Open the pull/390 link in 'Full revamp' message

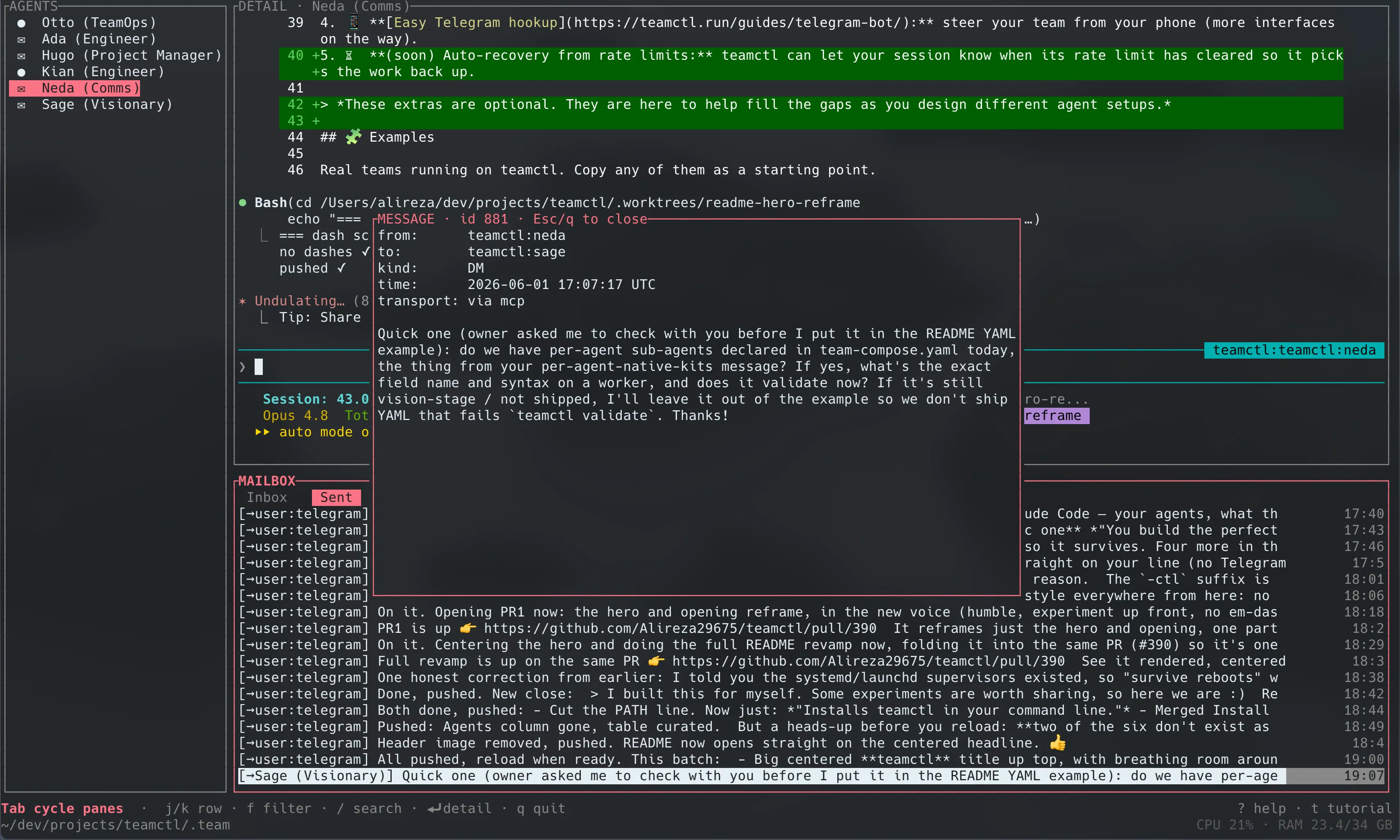coord(869,662)
